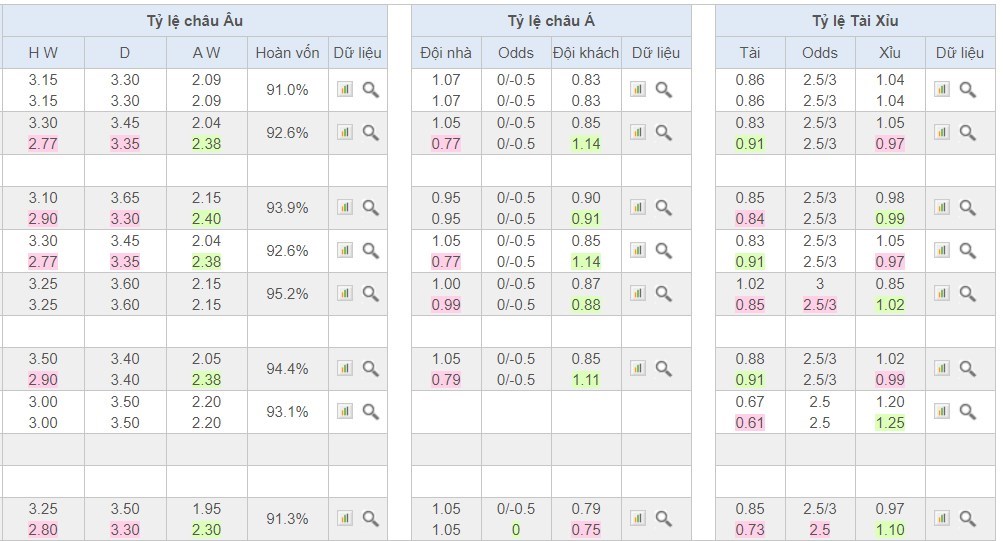Open chart icon in the 93.9% payout row

coord(345,207)
